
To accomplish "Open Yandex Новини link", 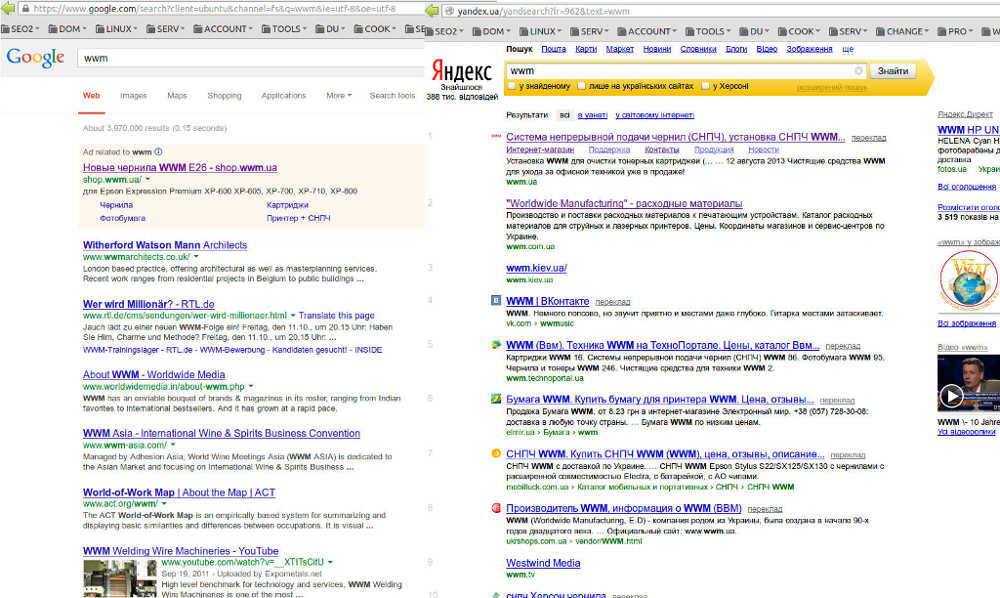I will point(657,49).
